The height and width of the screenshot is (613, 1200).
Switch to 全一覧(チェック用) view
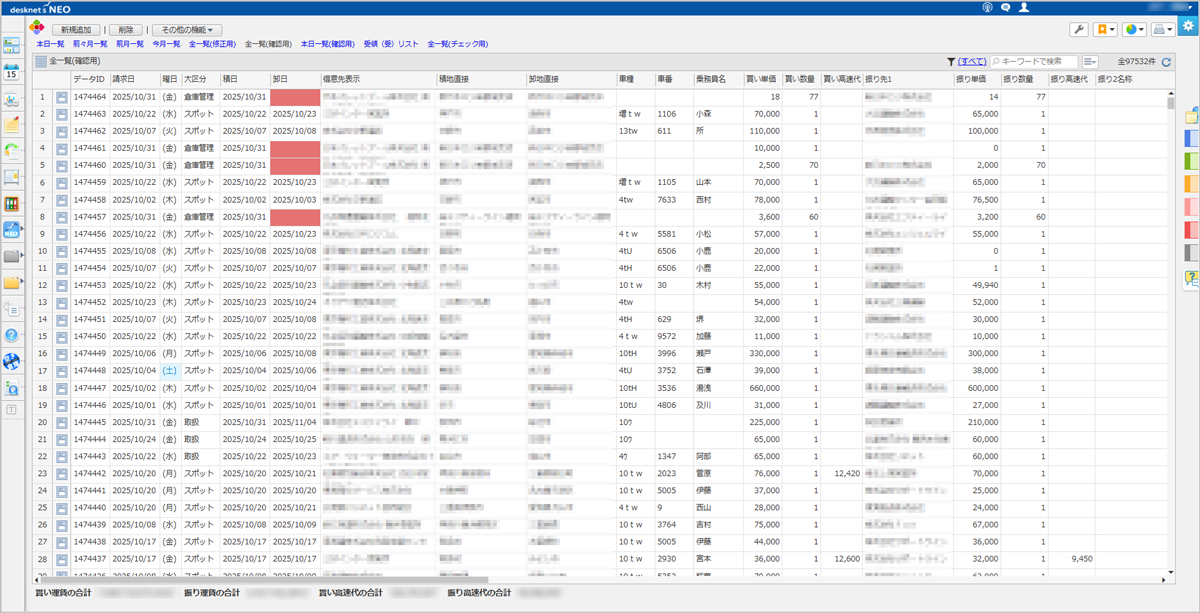click(457, 44)
